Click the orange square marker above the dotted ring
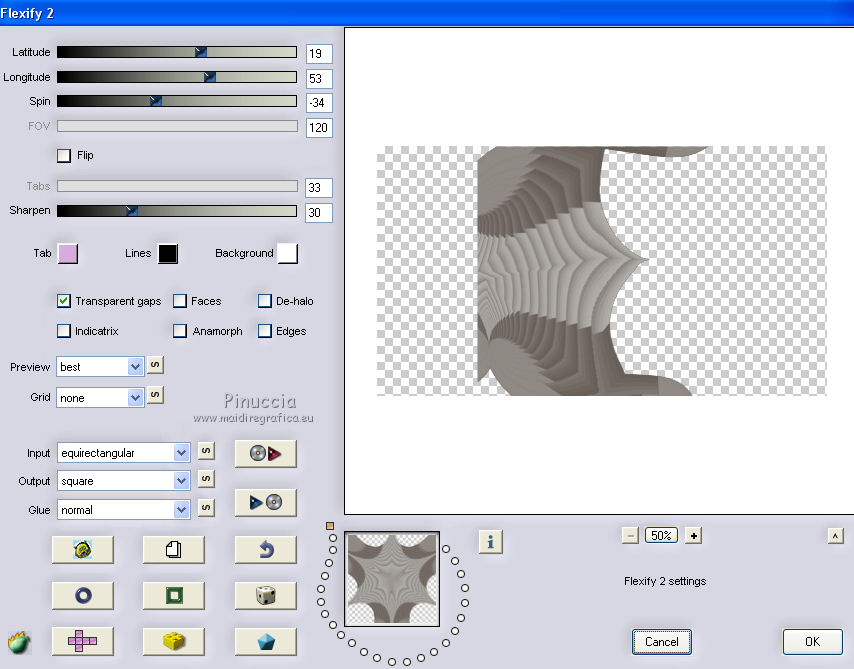854x669 pixels. click(x=330, y=526)
